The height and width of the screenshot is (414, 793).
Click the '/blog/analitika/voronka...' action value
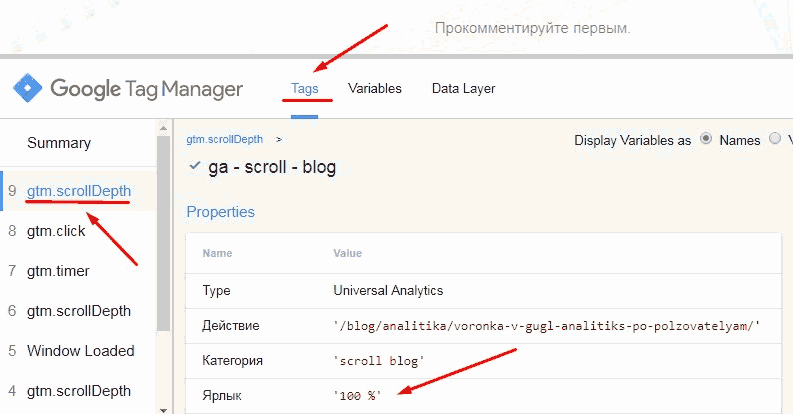pos(546,326)
